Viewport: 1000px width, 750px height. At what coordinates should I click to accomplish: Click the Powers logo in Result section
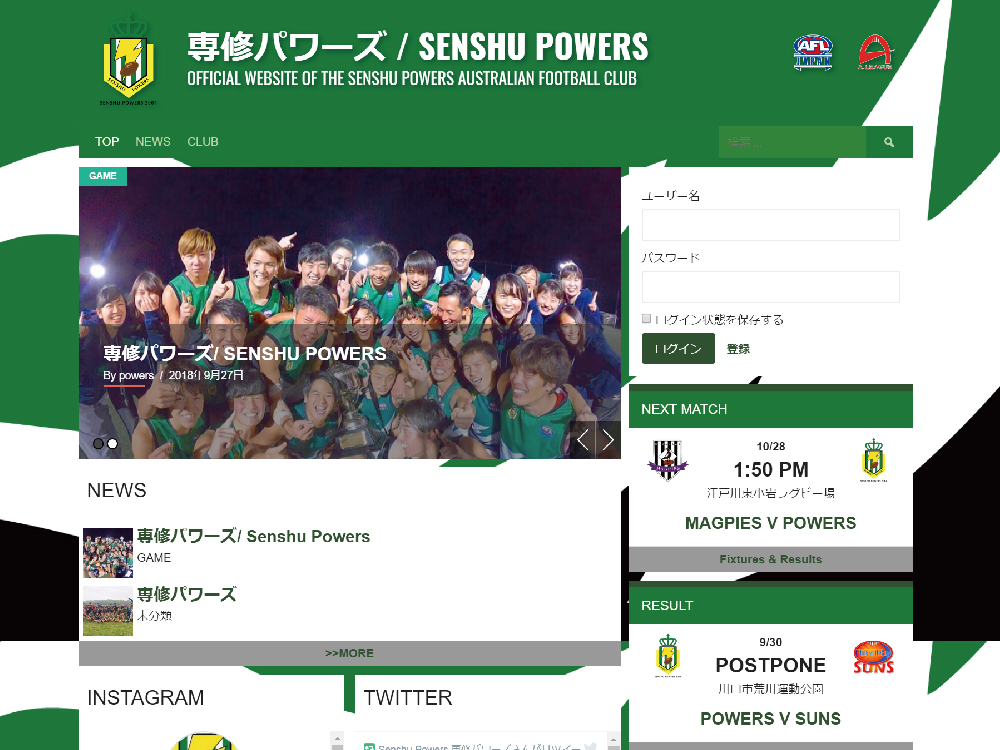coord(668,656)
